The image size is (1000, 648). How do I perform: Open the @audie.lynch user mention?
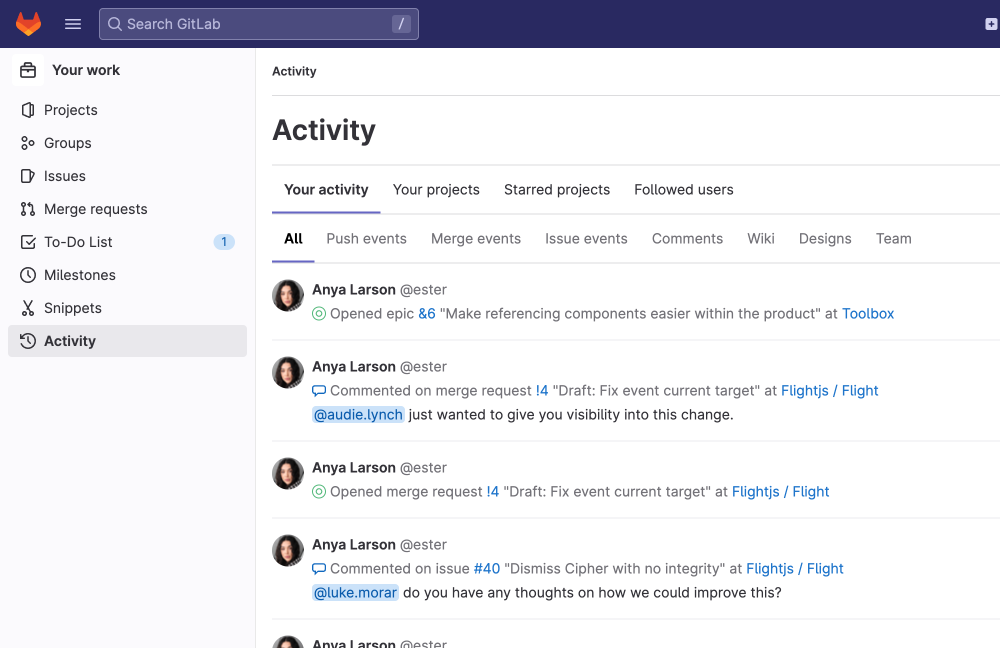[358, 414]
